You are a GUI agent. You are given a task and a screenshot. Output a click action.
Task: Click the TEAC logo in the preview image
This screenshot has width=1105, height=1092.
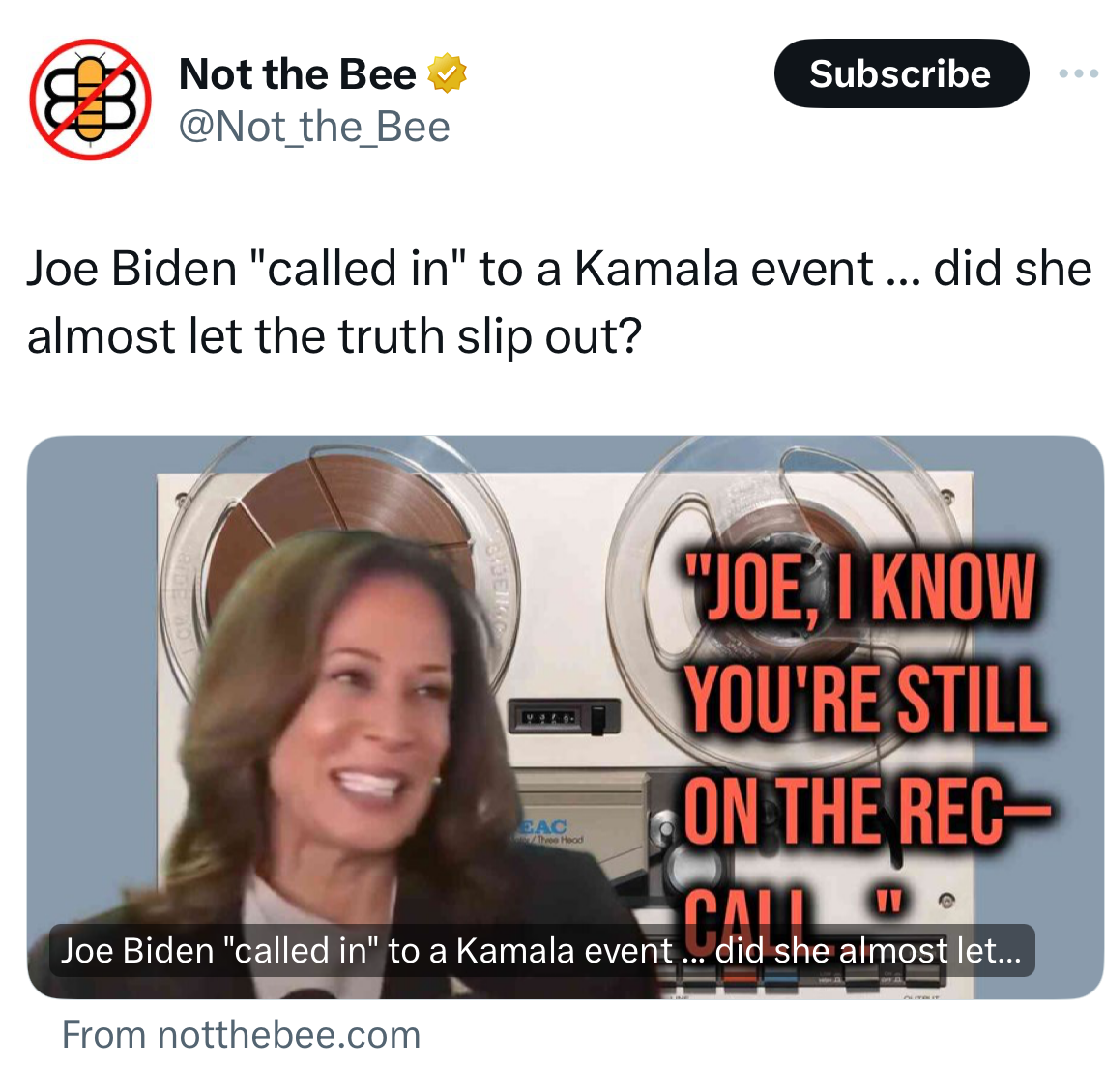(x=544, y=825)
